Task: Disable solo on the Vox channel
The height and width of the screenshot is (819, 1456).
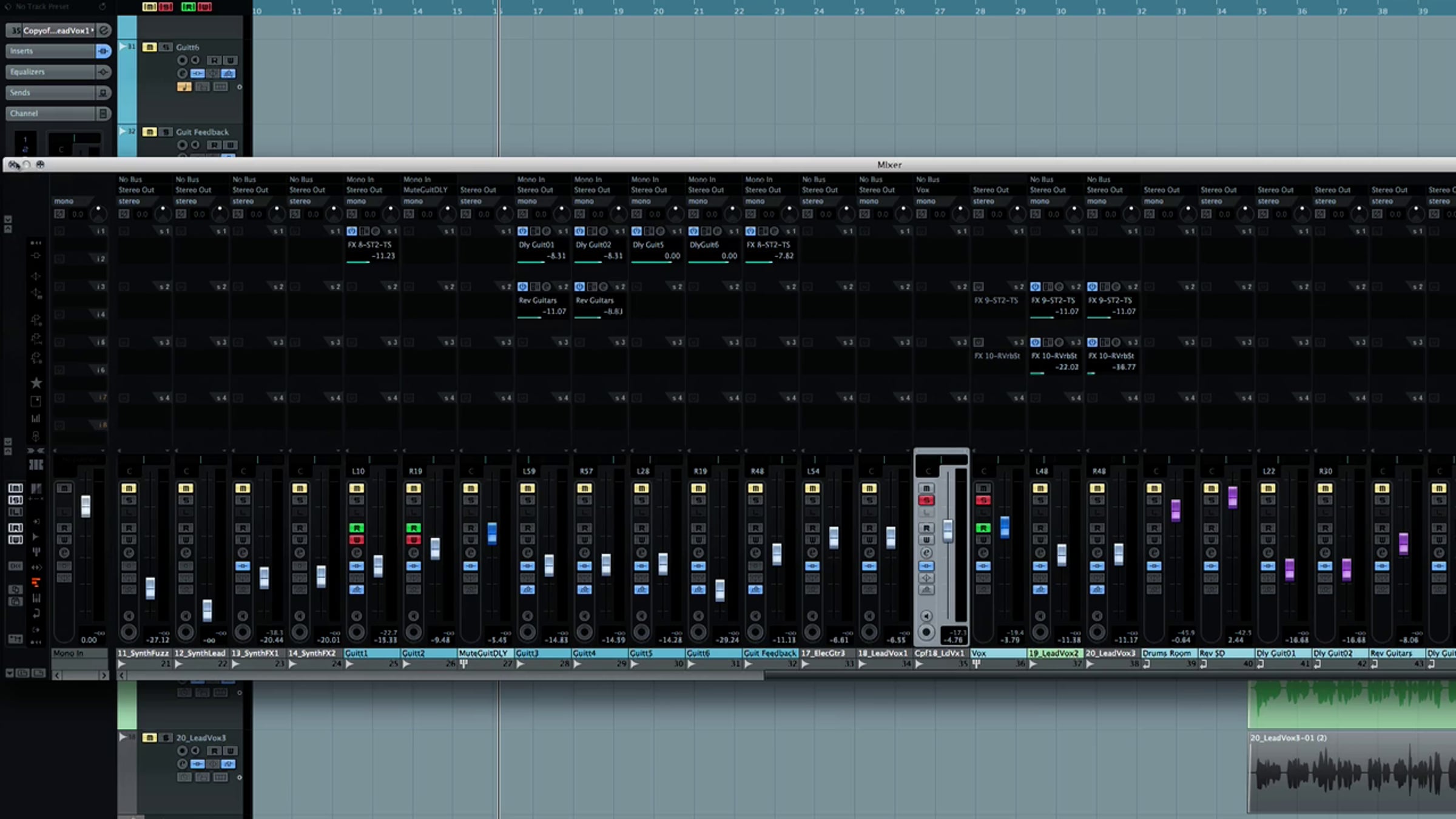Action: tap(983, 500)
